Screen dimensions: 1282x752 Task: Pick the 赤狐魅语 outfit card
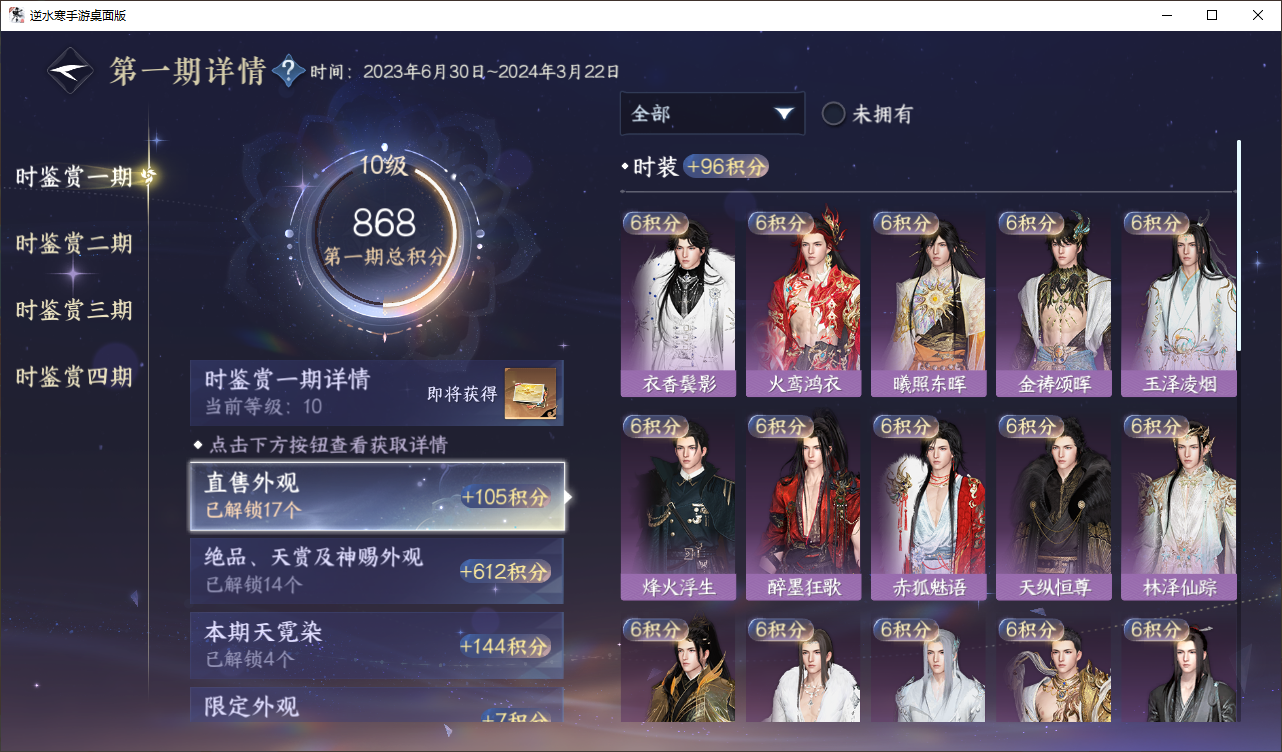click(x=928, y=506)
